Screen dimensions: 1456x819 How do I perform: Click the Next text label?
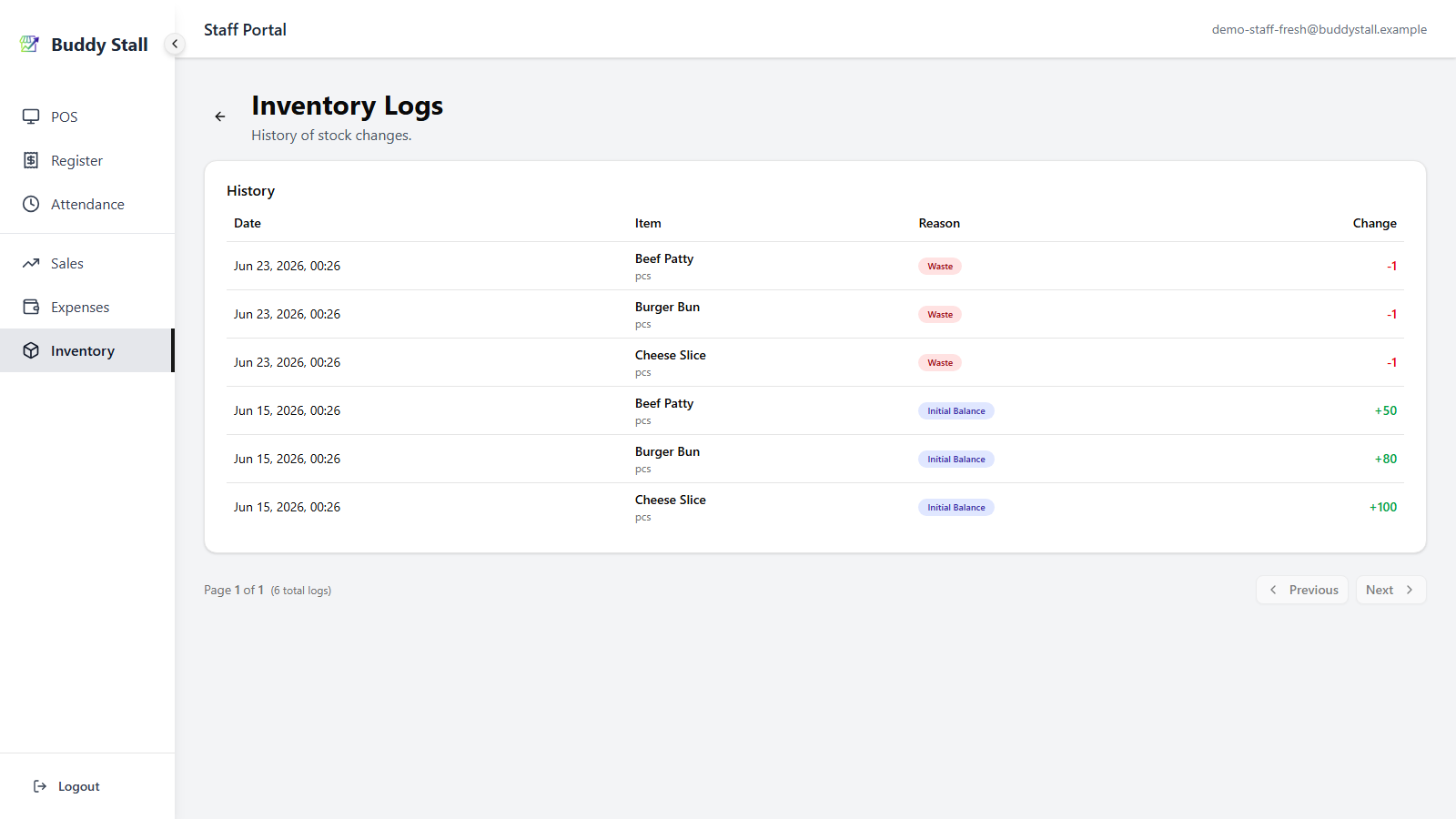(x=1380, y=590)
